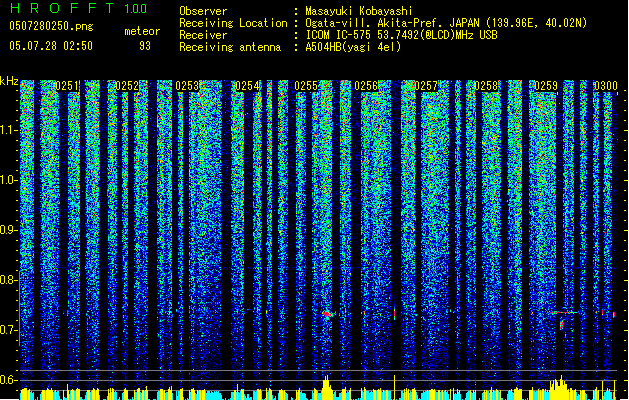Click the vertical echo spike between 0256 and 0257
This screenshot has width=629, height=400.
pos(394,312)
